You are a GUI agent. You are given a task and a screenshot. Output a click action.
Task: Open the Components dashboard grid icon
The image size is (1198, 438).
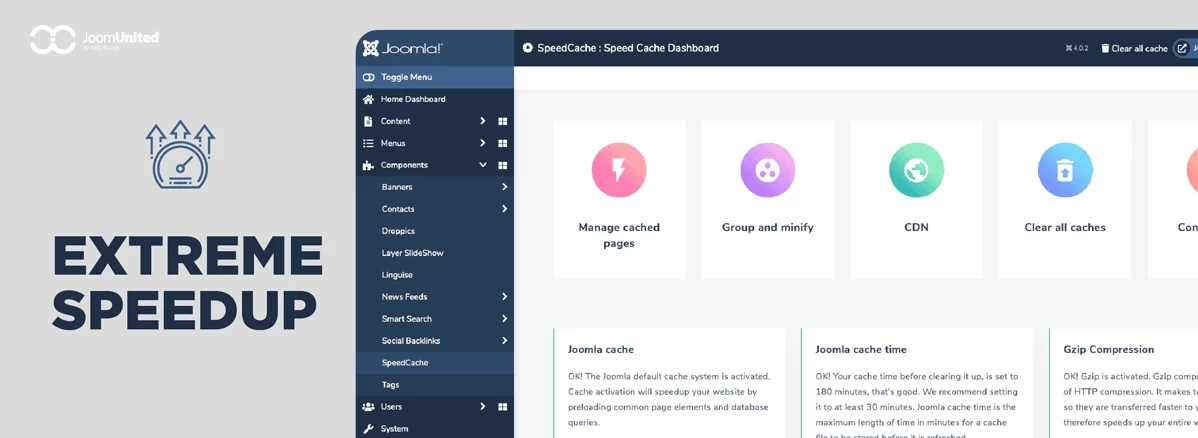[x=503, y=165]
